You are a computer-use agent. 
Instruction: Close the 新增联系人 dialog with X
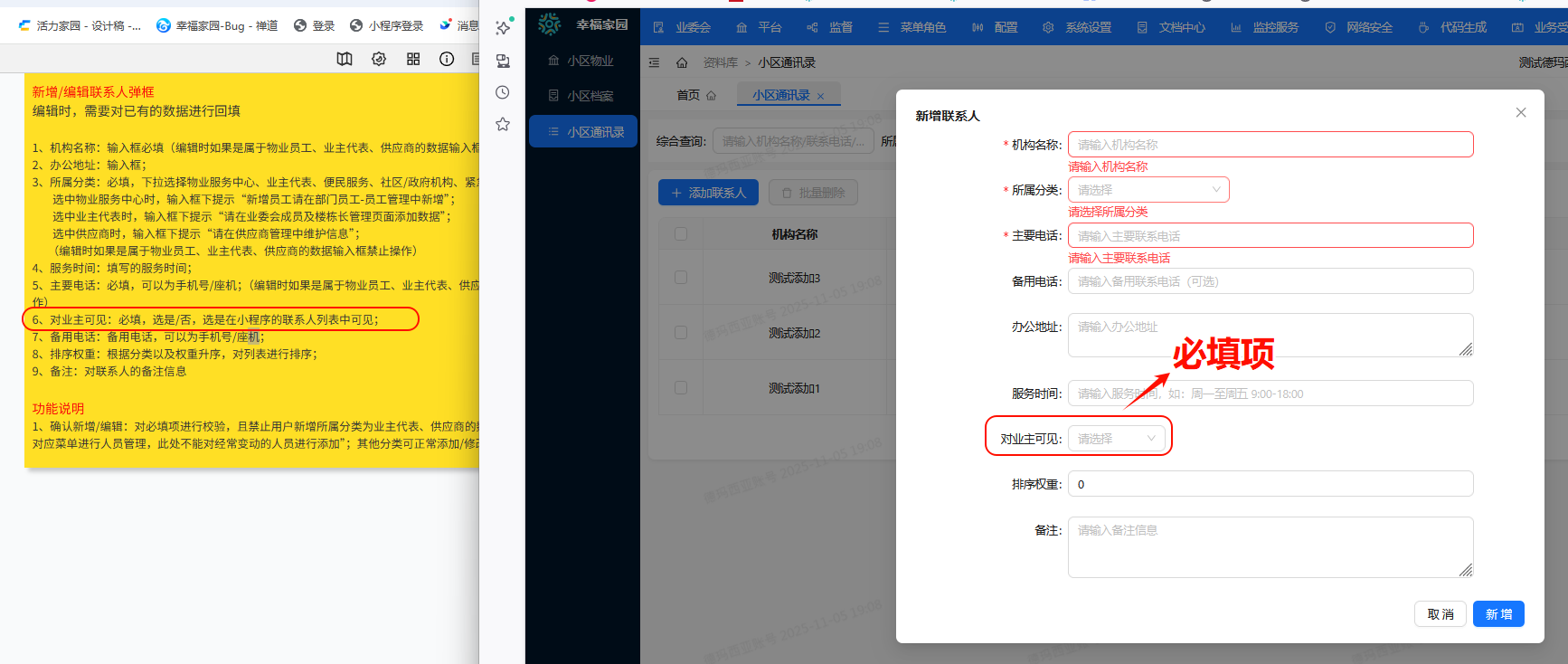(x=1521, y=112)
